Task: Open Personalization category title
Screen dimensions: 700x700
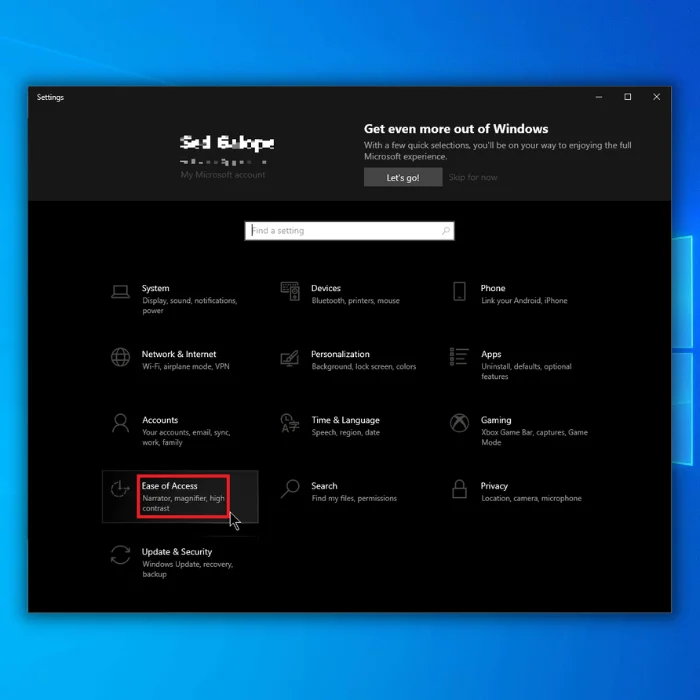Action: click(340, 354)
